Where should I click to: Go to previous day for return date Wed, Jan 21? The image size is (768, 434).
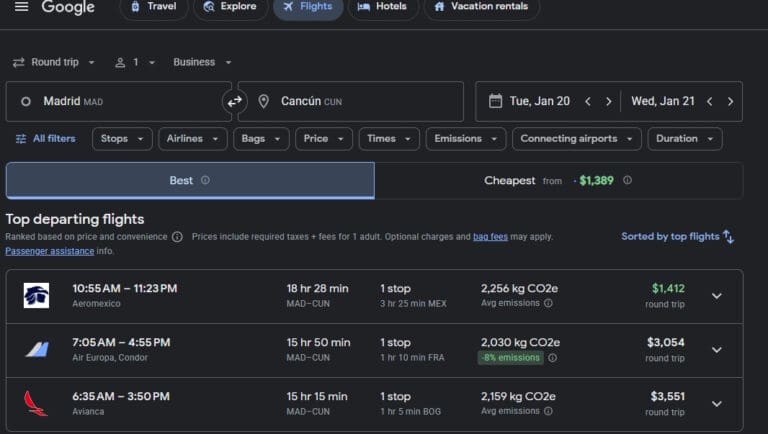[709, 101]
